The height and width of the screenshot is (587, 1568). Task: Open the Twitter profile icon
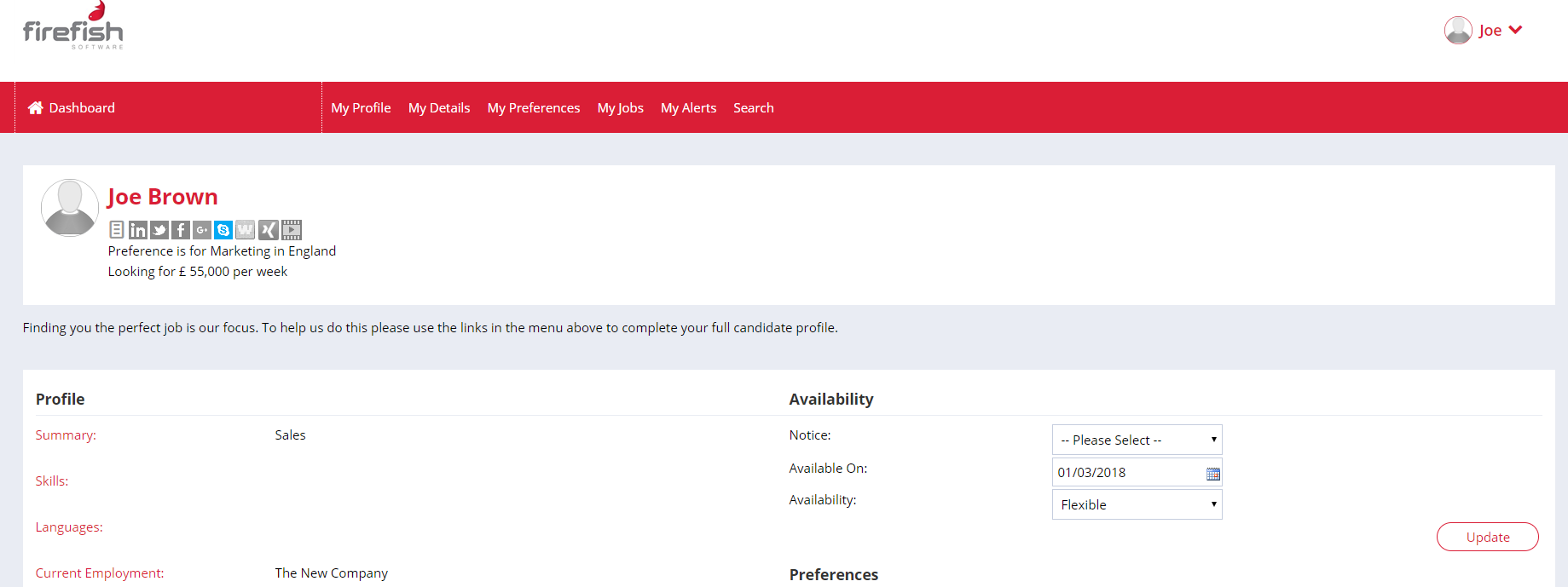tap(159, 230)
